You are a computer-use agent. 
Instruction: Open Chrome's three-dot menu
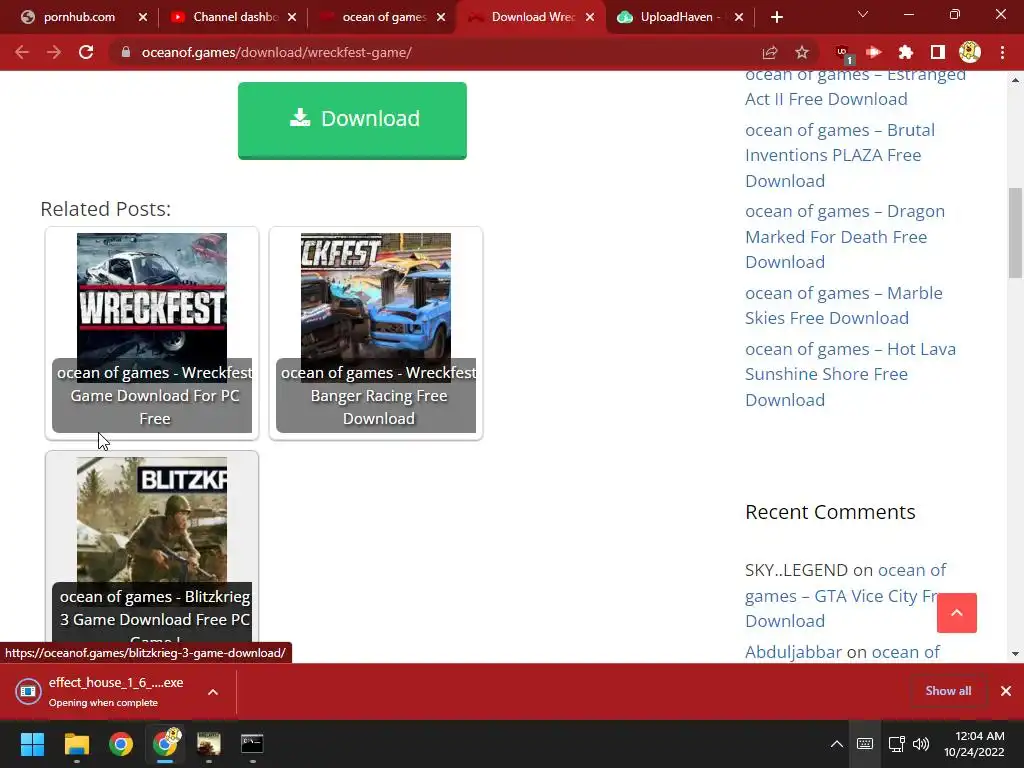click(1002, 52)
